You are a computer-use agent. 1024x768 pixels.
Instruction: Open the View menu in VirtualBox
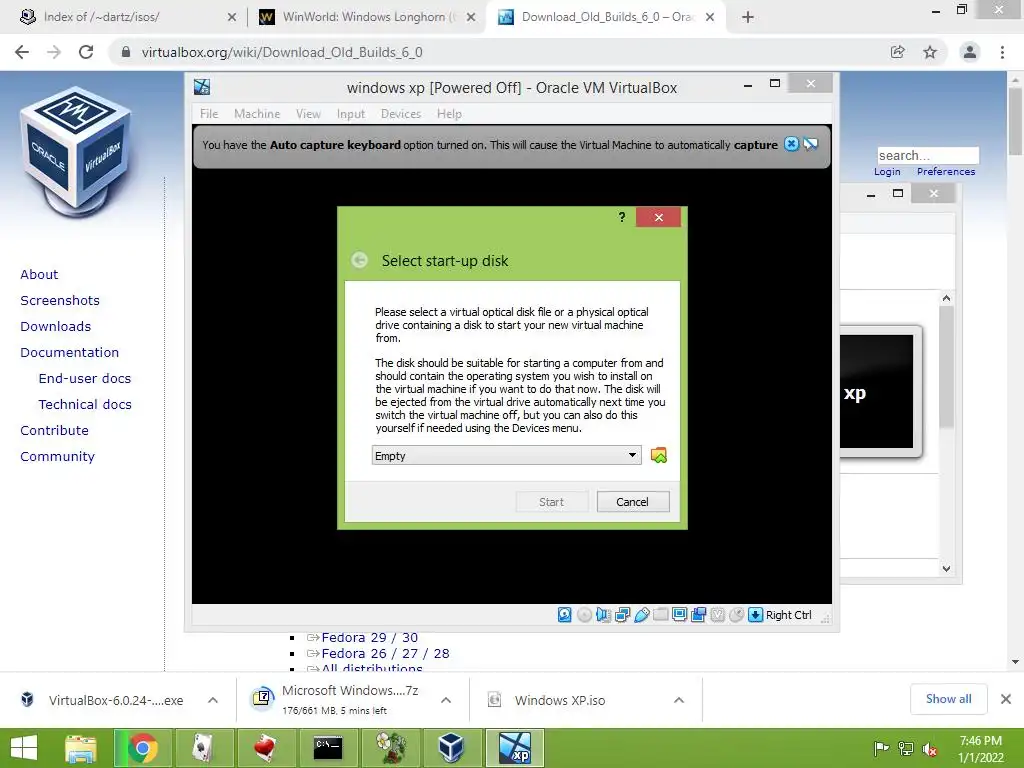(x=308, y=114)
